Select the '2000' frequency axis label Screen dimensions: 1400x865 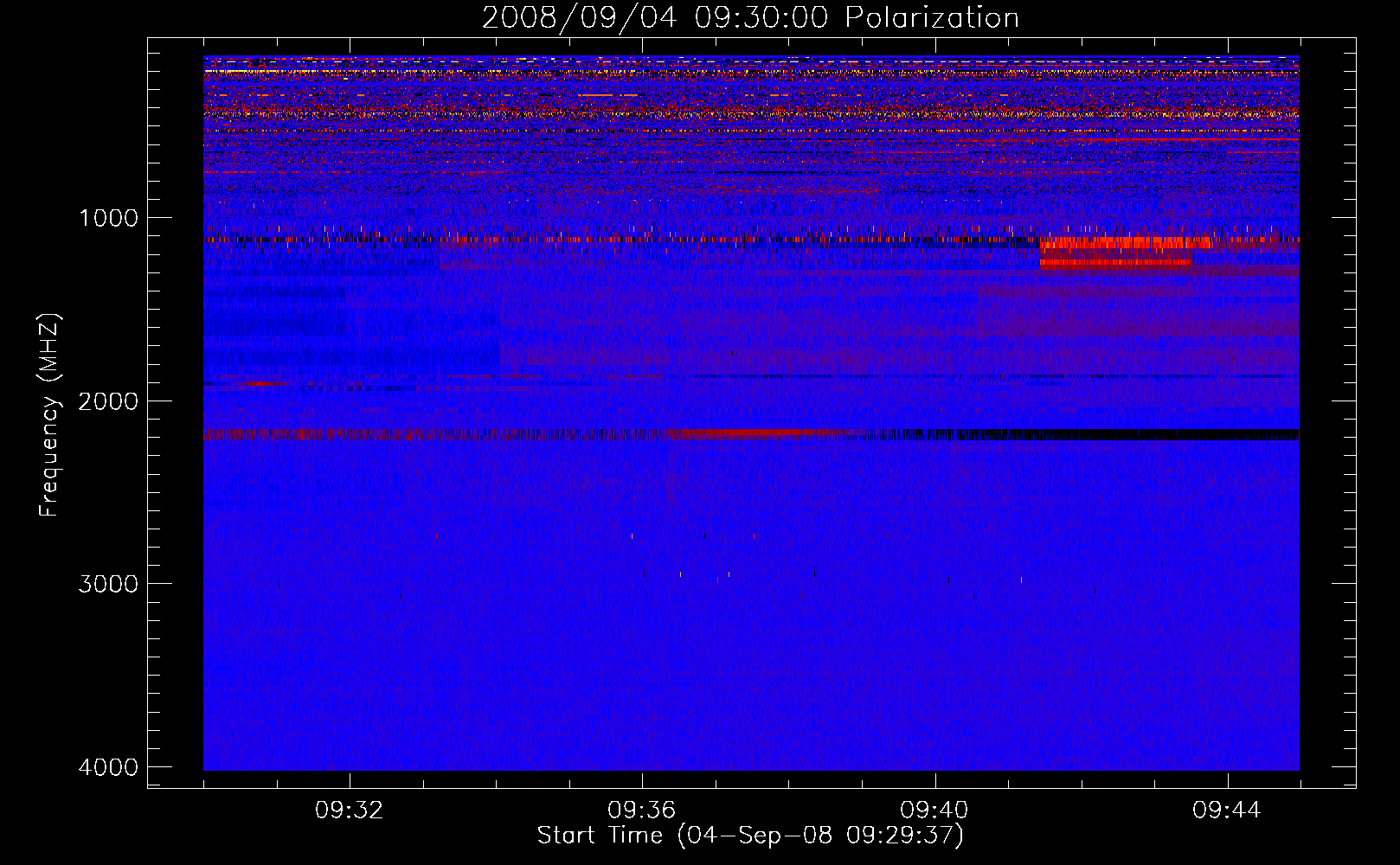pos(108,401)
